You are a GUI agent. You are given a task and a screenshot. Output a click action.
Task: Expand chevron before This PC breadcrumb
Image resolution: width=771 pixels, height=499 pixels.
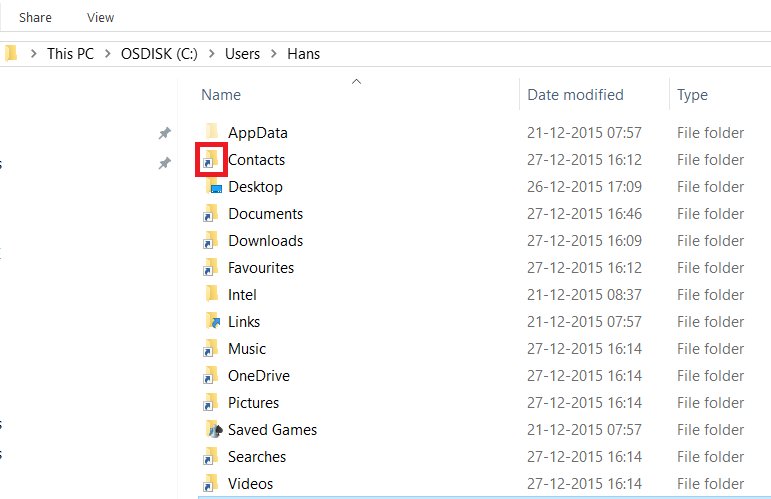[33, 54]
